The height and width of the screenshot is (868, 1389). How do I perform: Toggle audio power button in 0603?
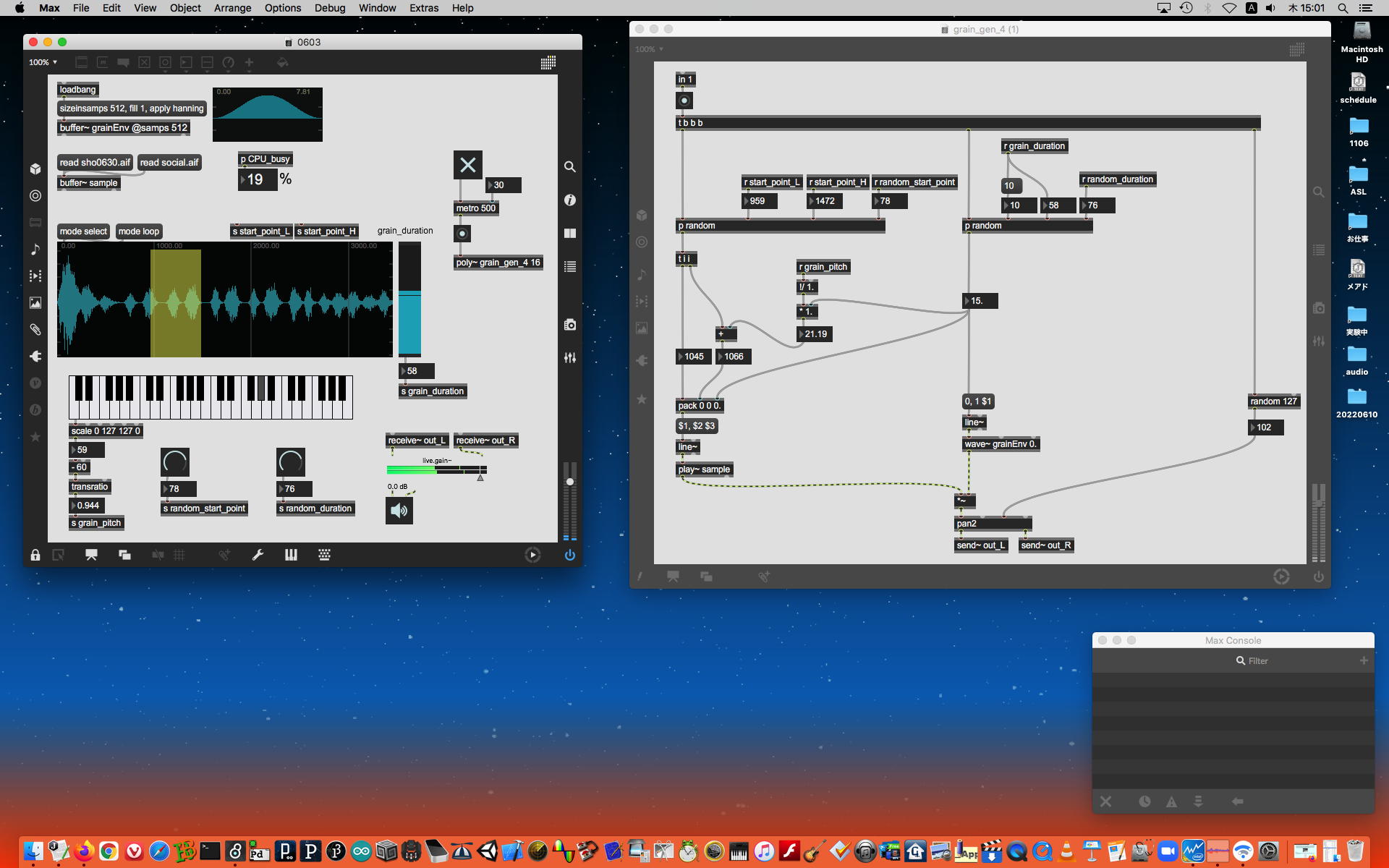(x=570, y=555)
